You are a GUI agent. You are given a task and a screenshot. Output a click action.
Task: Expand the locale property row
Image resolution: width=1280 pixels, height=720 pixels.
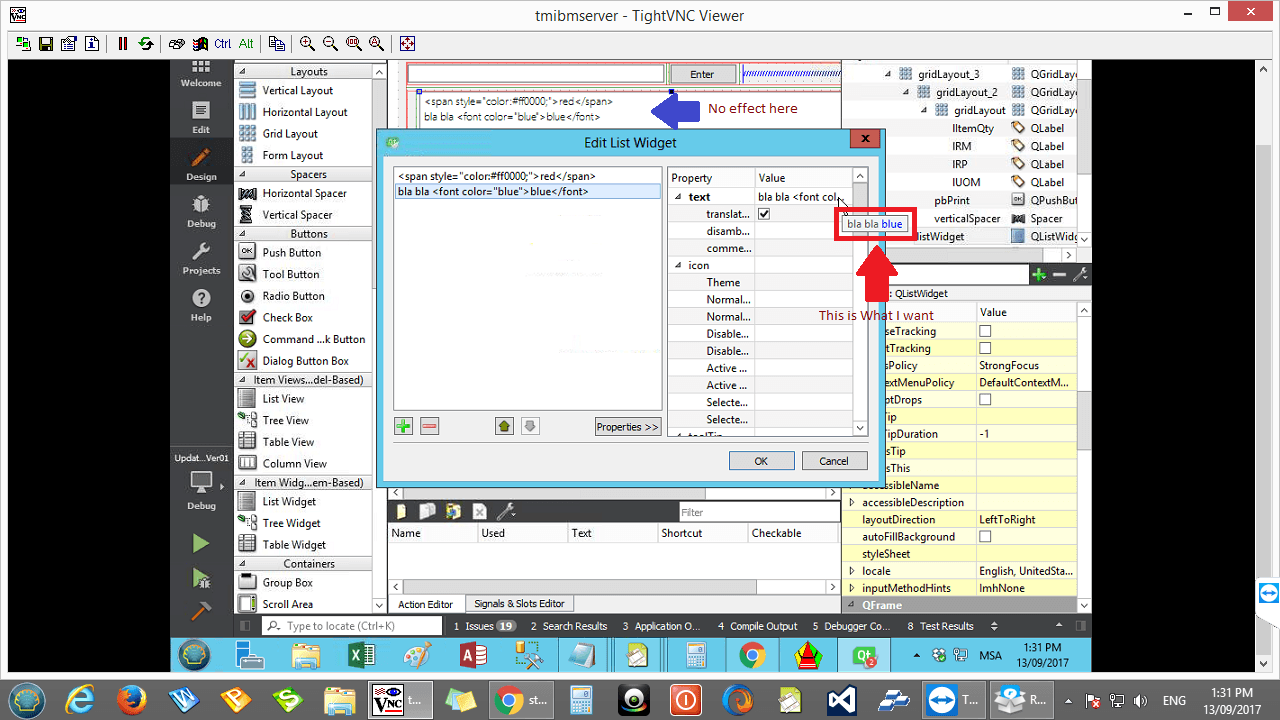(x=852, y=571)
